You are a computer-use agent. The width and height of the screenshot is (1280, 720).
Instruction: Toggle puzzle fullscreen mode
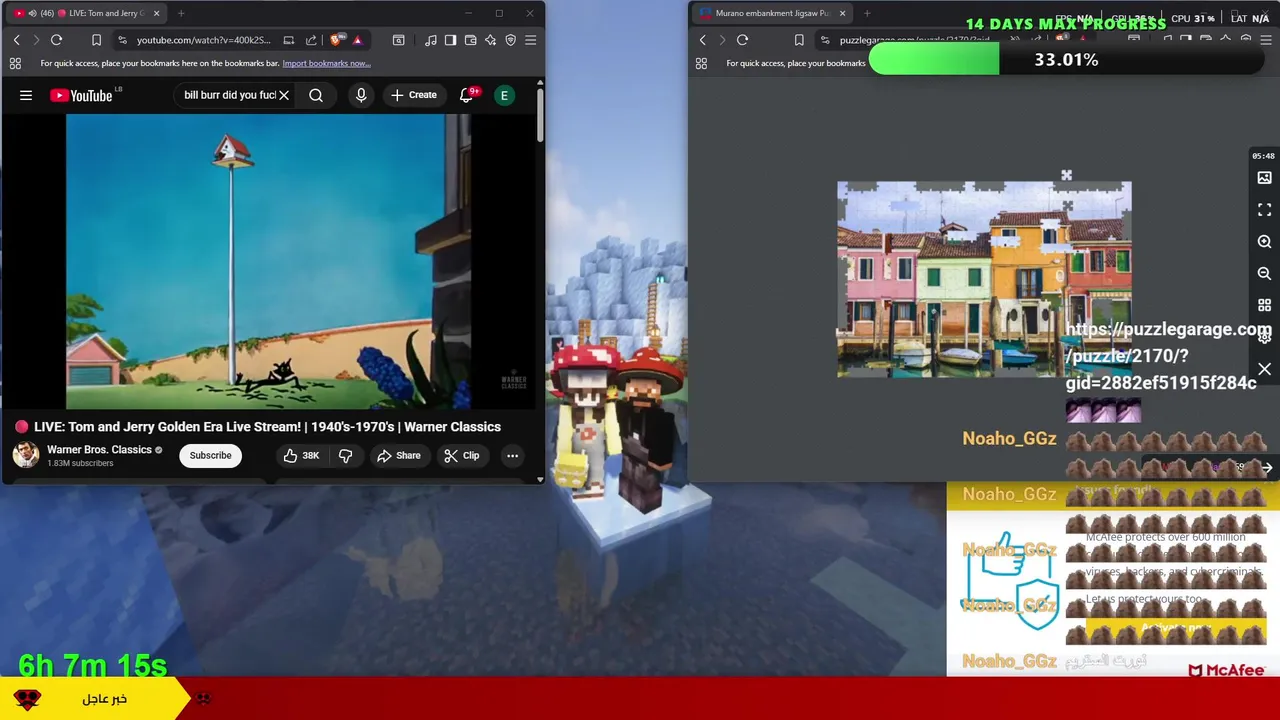pos(1264,210)
